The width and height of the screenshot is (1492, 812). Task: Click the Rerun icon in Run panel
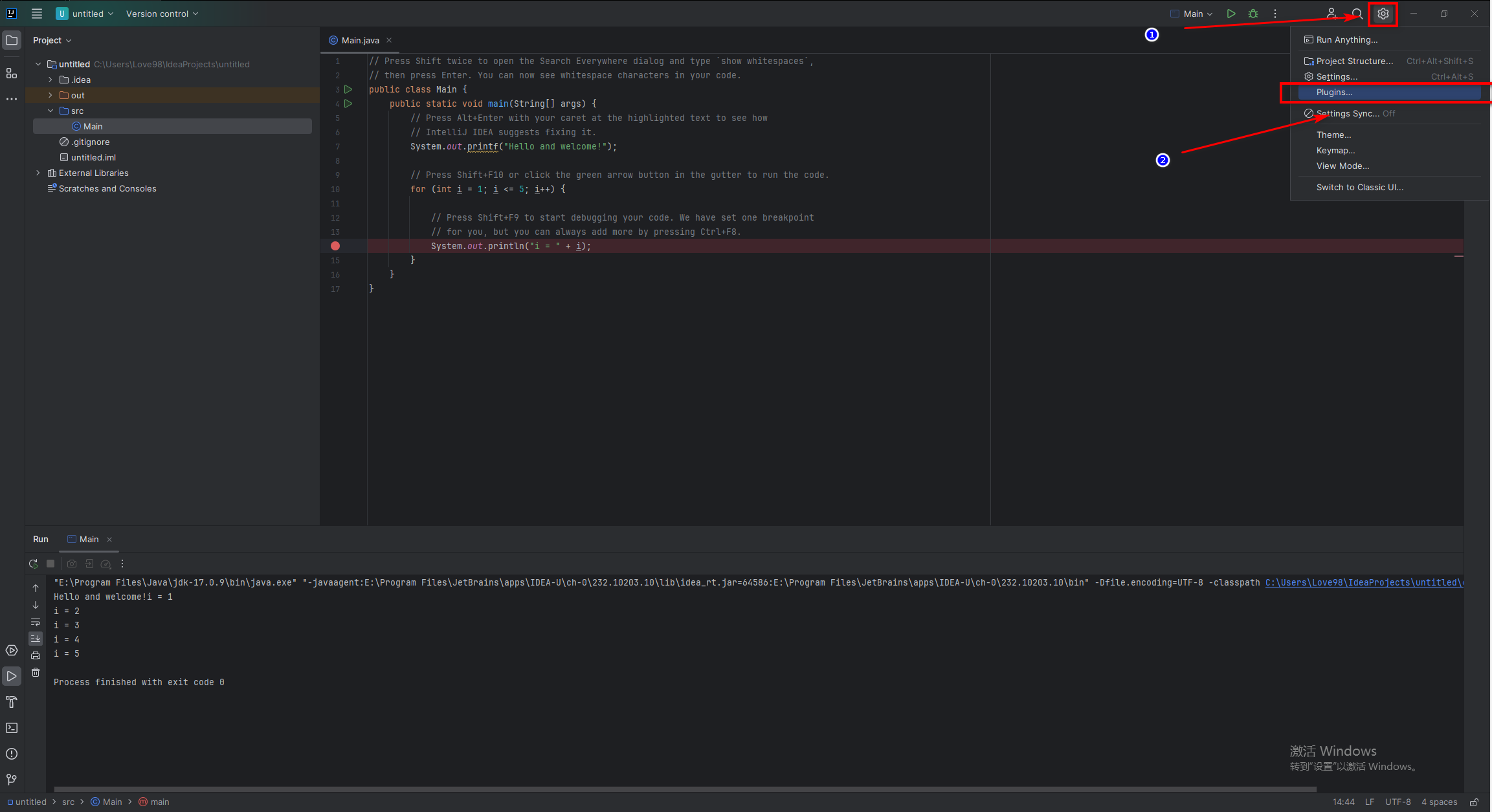click(x=34, y=564)
